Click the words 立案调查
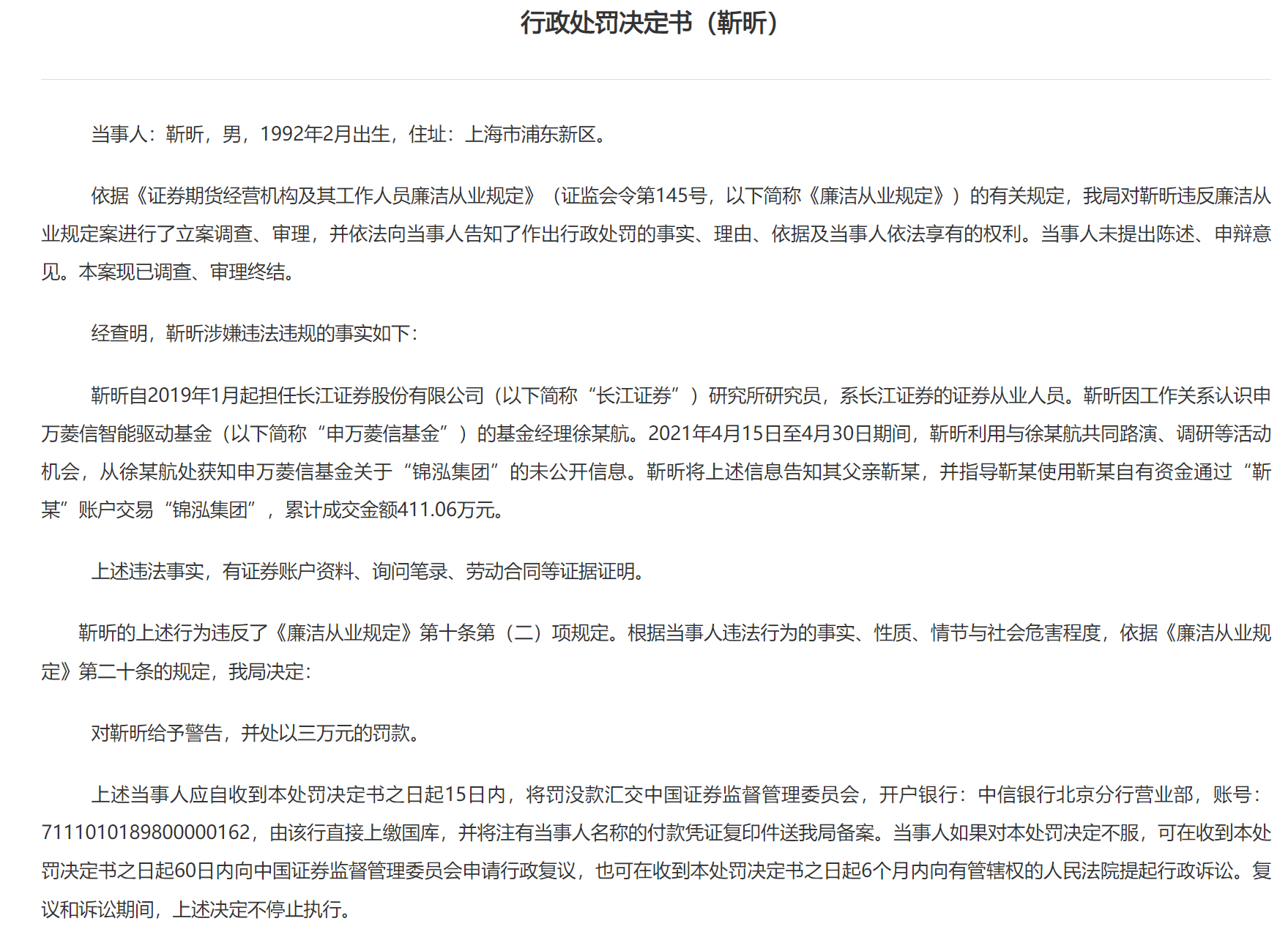 tap(215, 234)
